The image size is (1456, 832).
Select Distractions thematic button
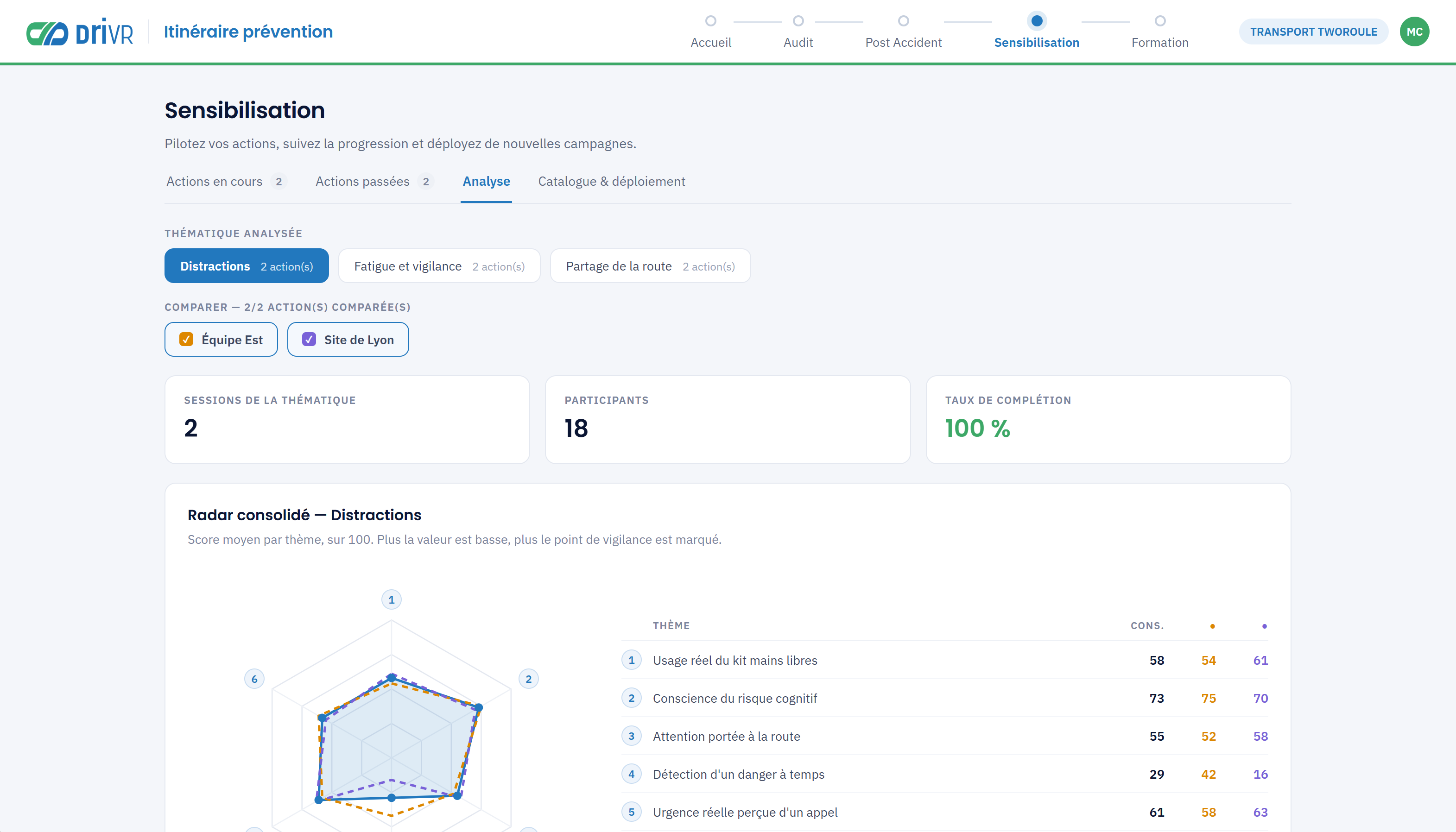(x=246, y=266)
